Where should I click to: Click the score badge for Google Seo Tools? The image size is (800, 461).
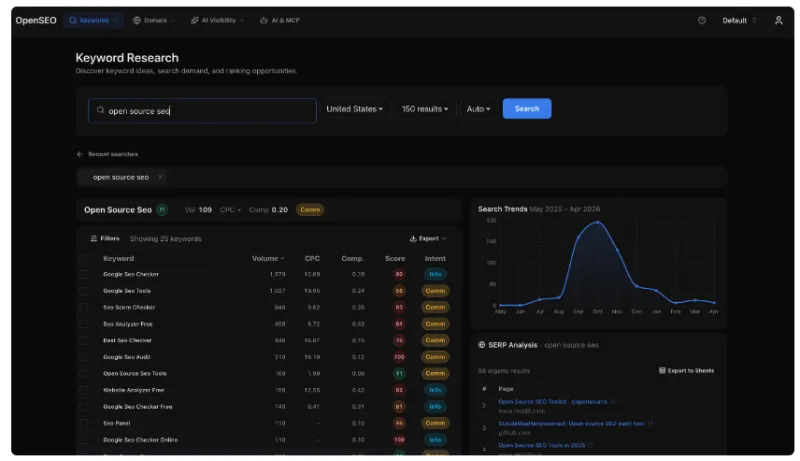pos(399,291)
